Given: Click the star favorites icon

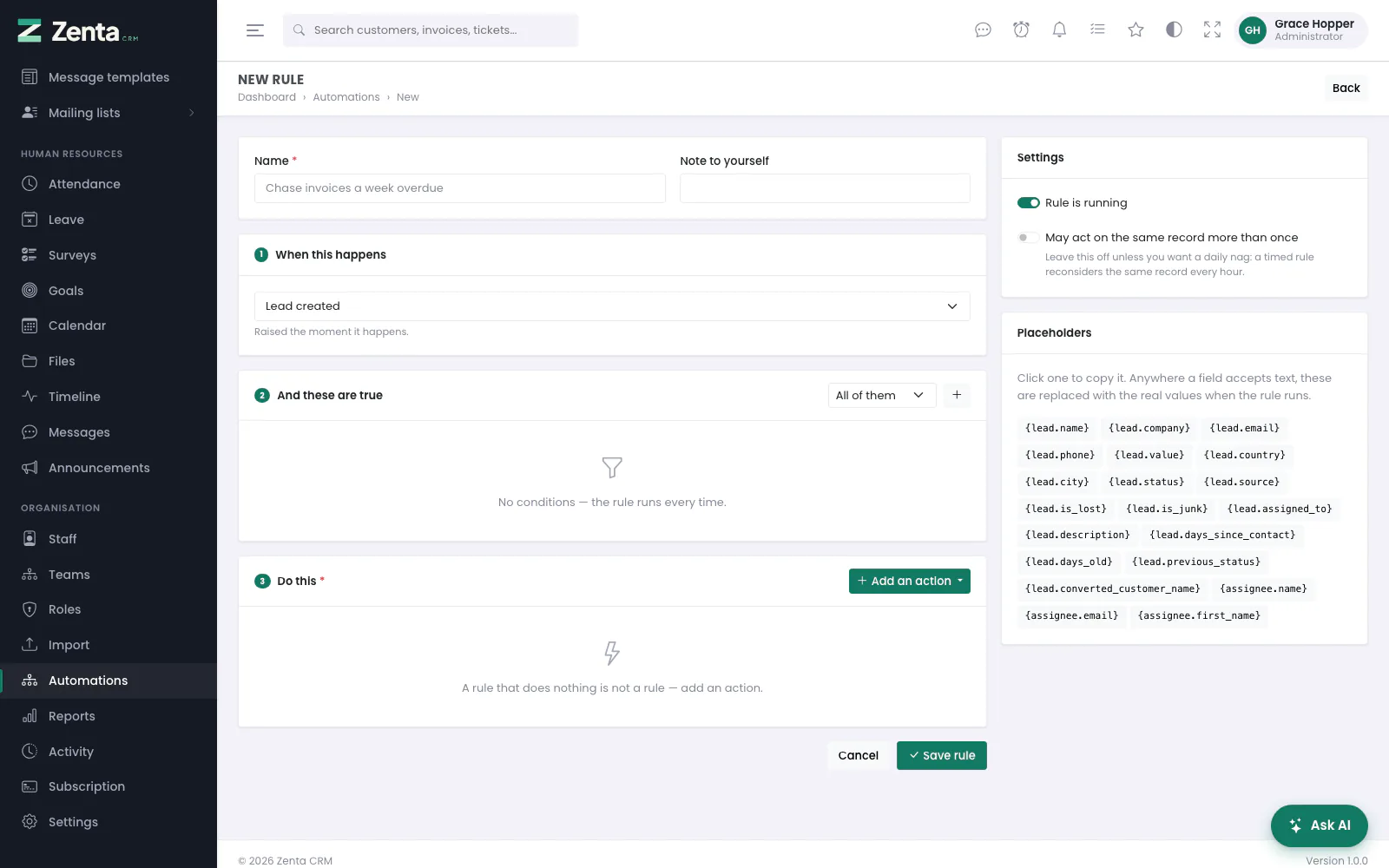Looking at the screenshot, I should click(1136, 30).
